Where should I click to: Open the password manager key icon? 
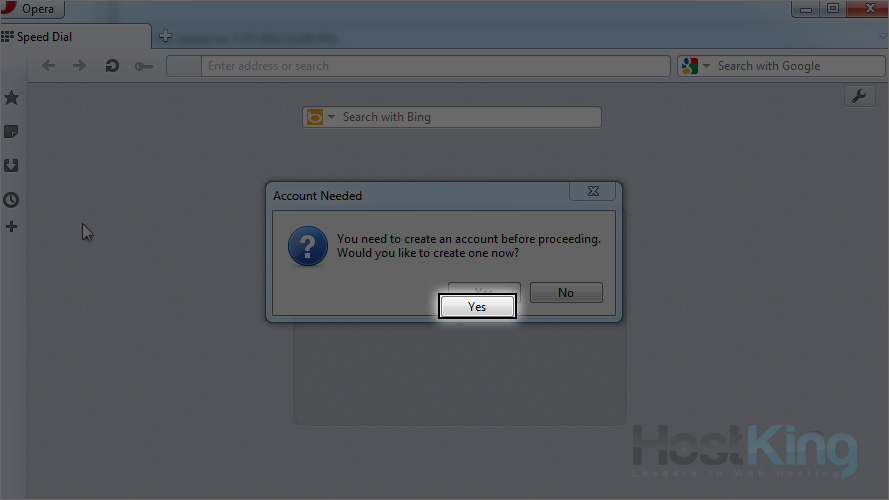click(x=143, y=66)
